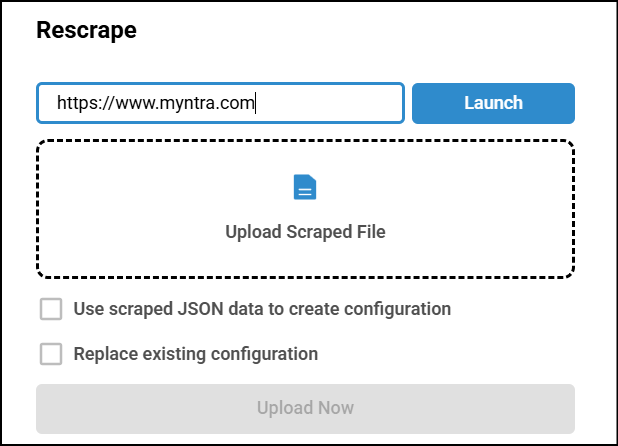Toggle the square box beside 'Use scraped JSON'
Screen dimensions: 618x446
(51, 309)
